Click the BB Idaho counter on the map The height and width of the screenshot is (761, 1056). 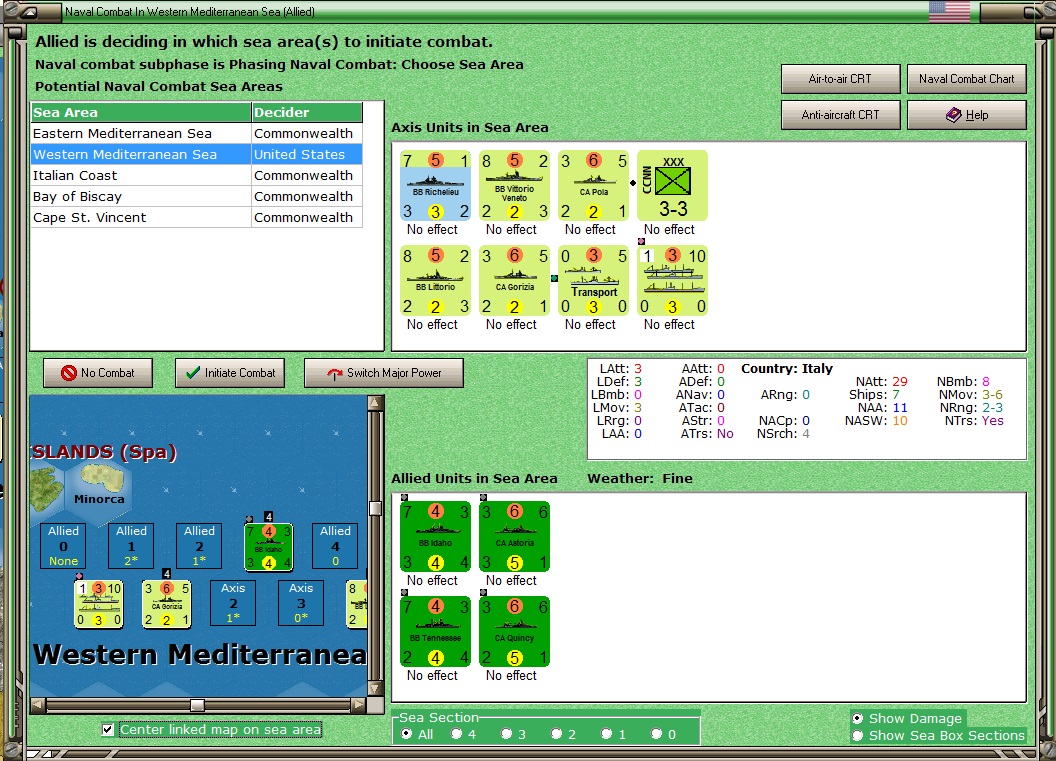click(268, 547)
